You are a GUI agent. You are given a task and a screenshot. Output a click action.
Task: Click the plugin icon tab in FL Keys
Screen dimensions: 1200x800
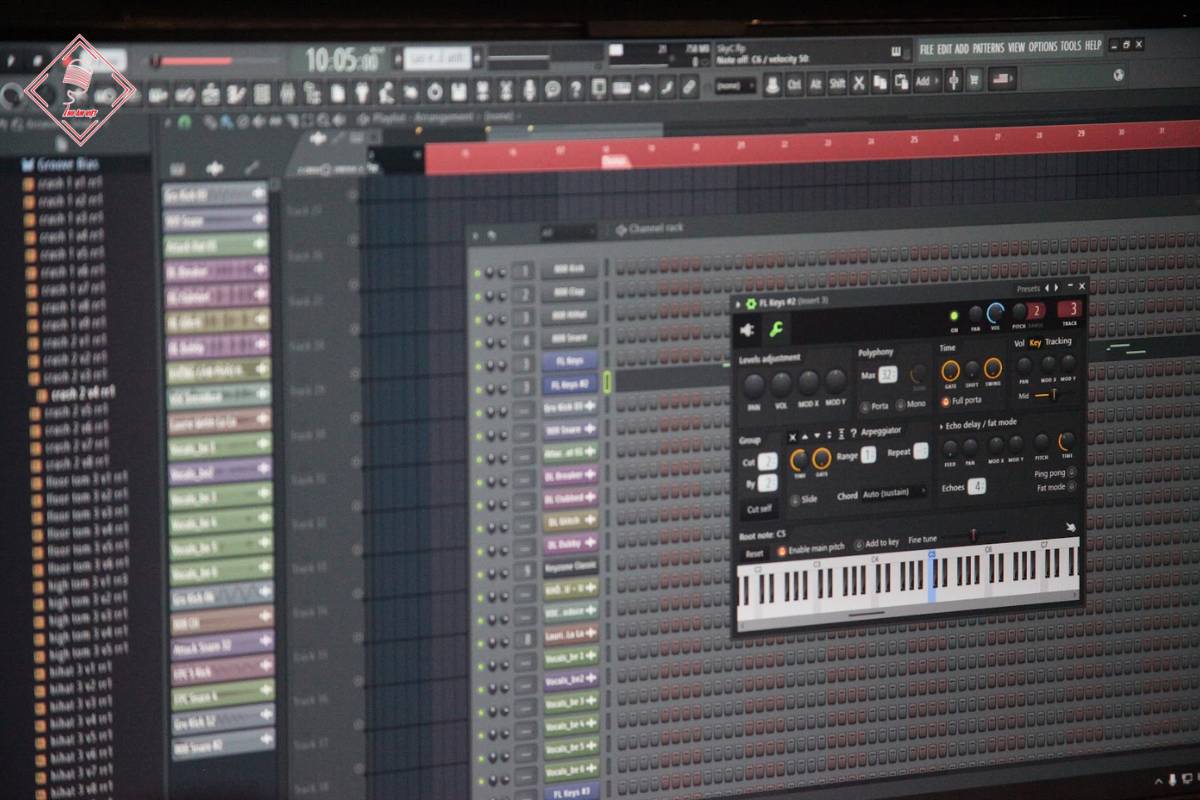point(748,329)
